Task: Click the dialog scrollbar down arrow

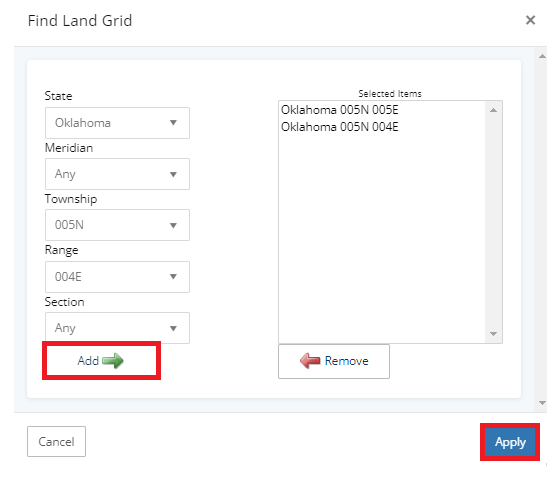Action: pos(542,403)
